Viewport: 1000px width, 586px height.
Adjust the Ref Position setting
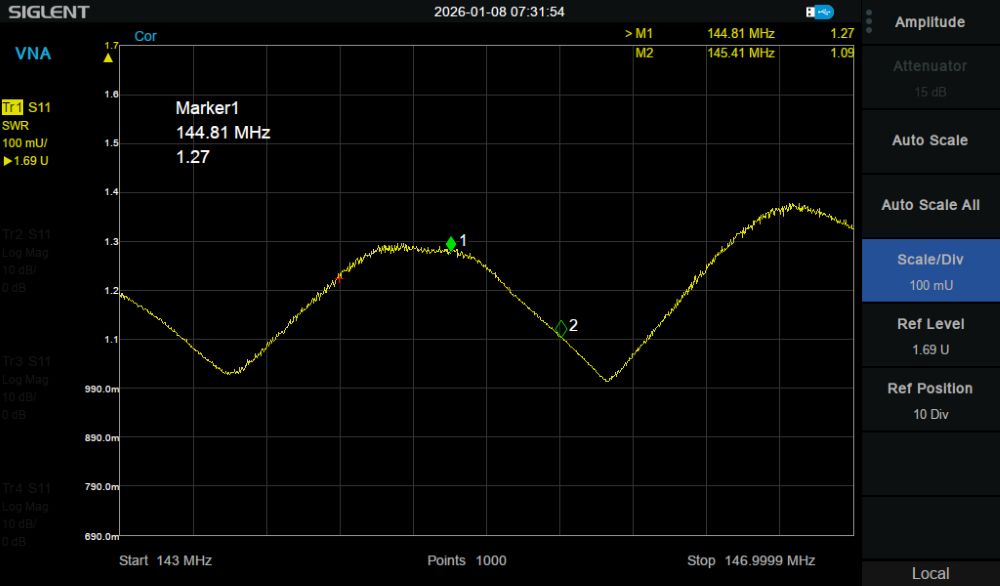pos(930,399)
